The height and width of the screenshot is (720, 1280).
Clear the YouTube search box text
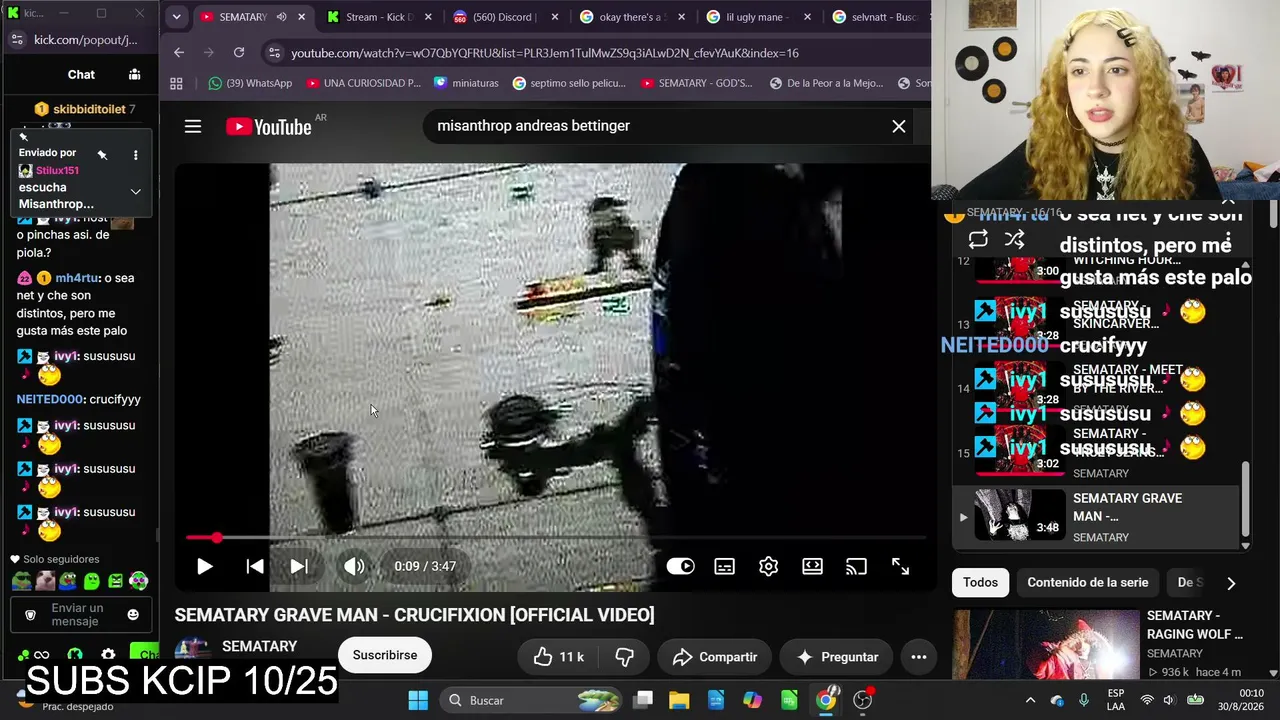coord(899,126)
